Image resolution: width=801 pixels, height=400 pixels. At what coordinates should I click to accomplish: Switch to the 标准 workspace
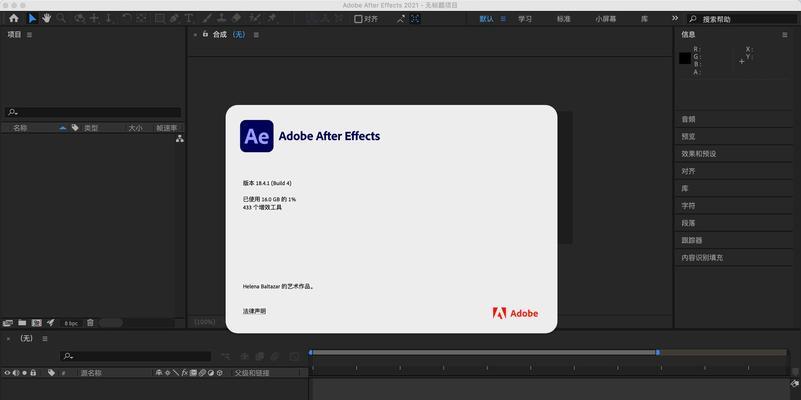(563, 19)
